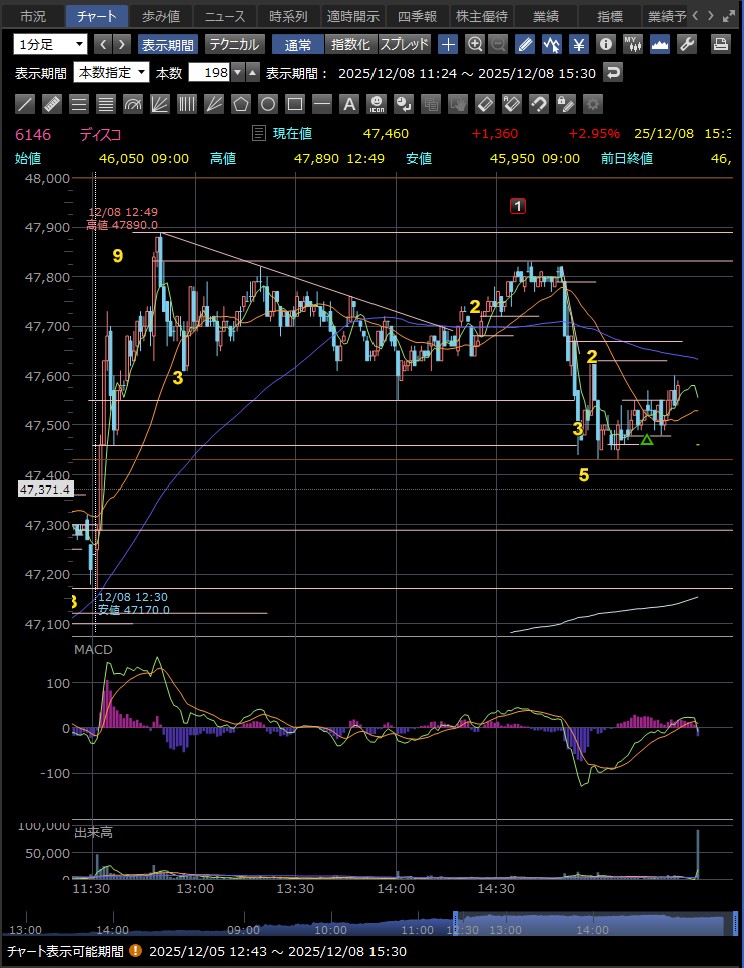Image resolution: width=744 pixels, height=968 pixels.
Task: Open chart settings with the wrench icon
Action: point(686,44)
